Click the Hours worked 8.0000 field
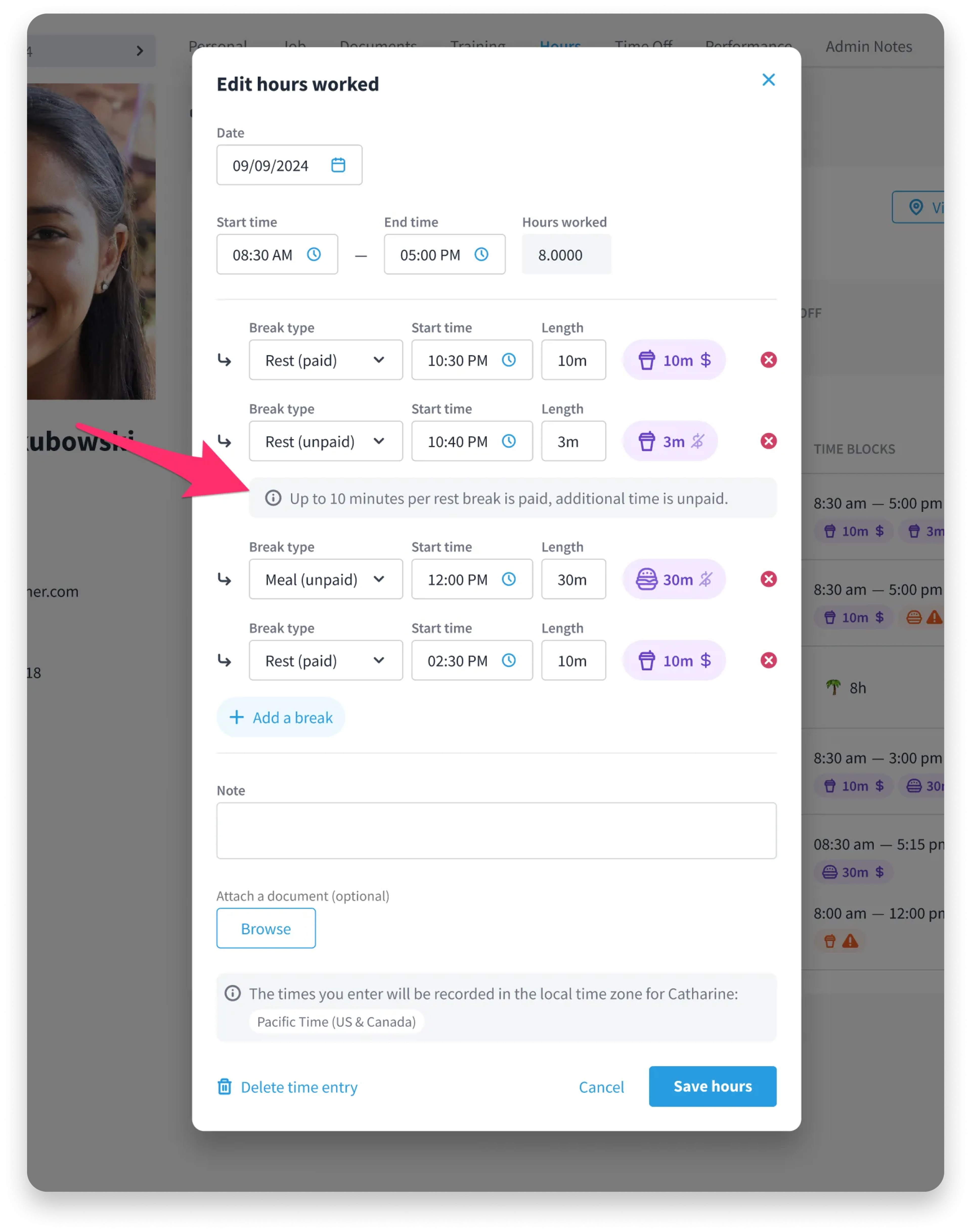This screenshot has height=1232, width=971. coord(567,254)
